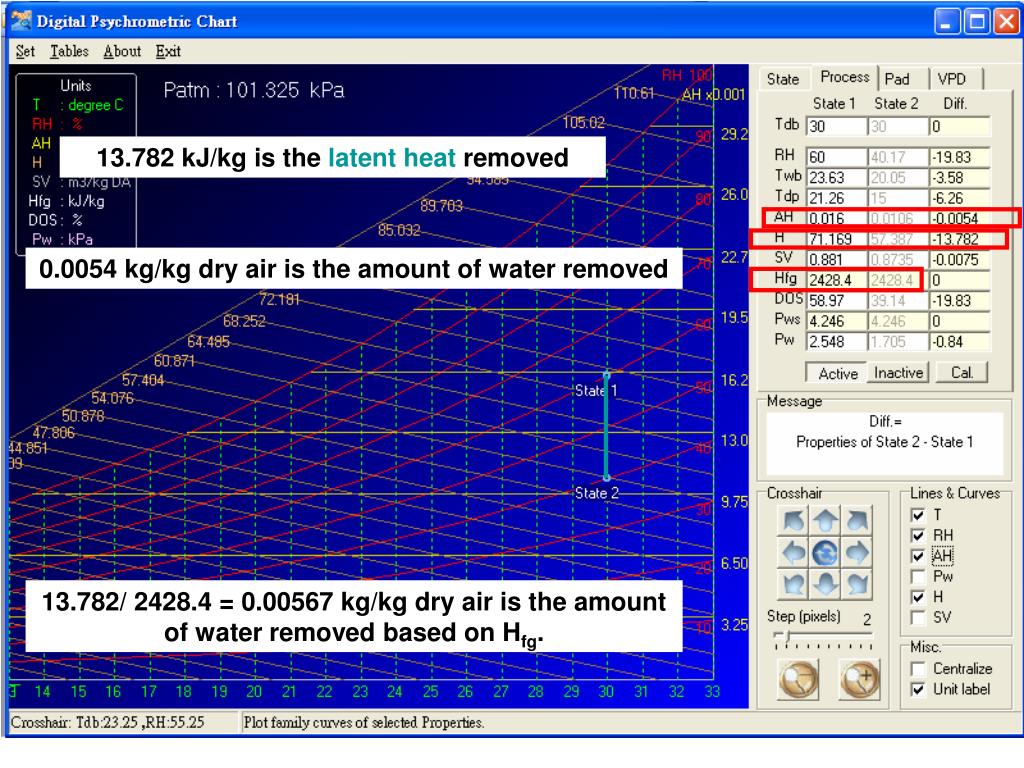Click the State 1 Hfg field 2428.4

(837, 280)
